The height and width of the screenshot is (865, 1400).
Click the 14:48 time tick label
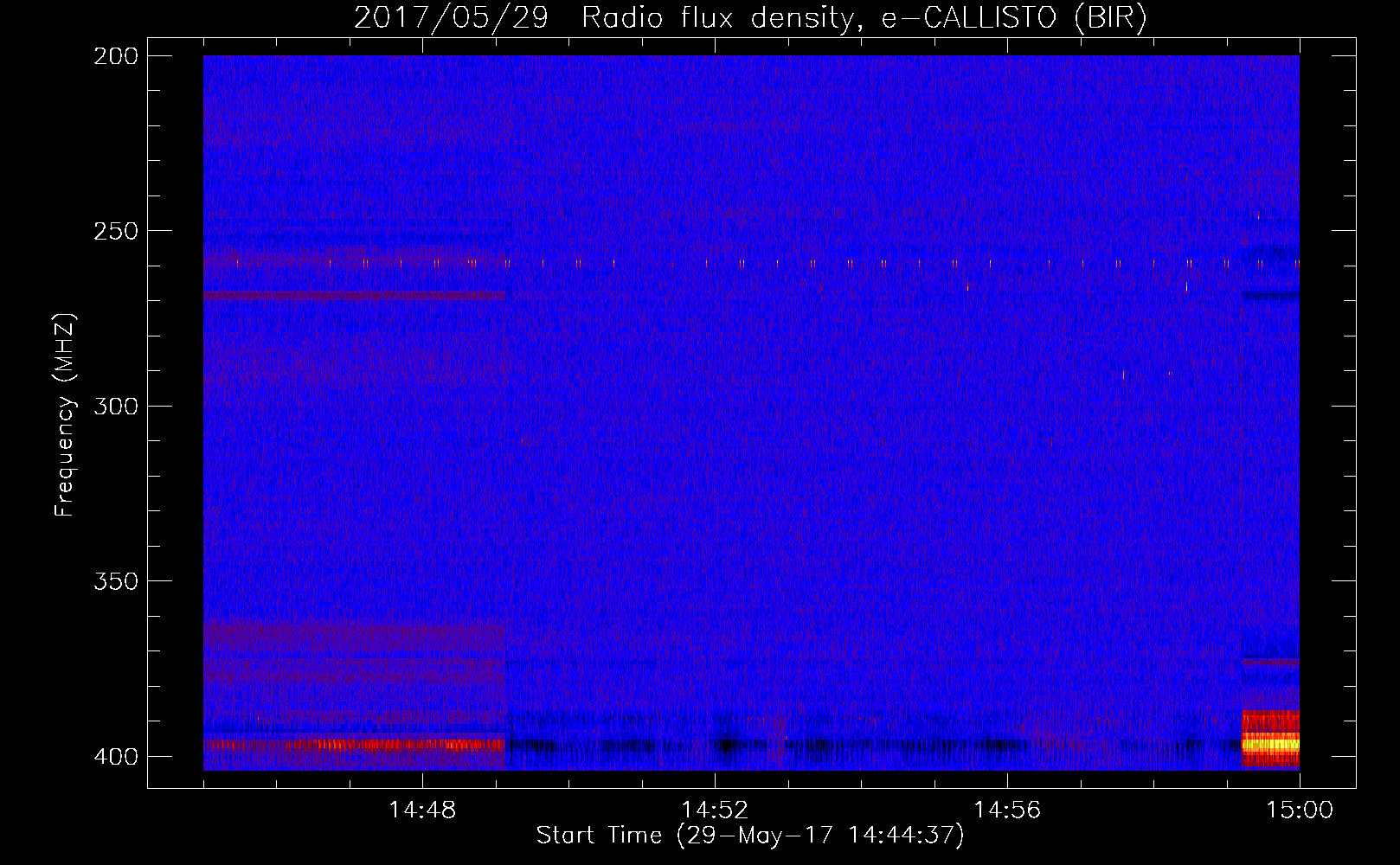click(422, 811)
